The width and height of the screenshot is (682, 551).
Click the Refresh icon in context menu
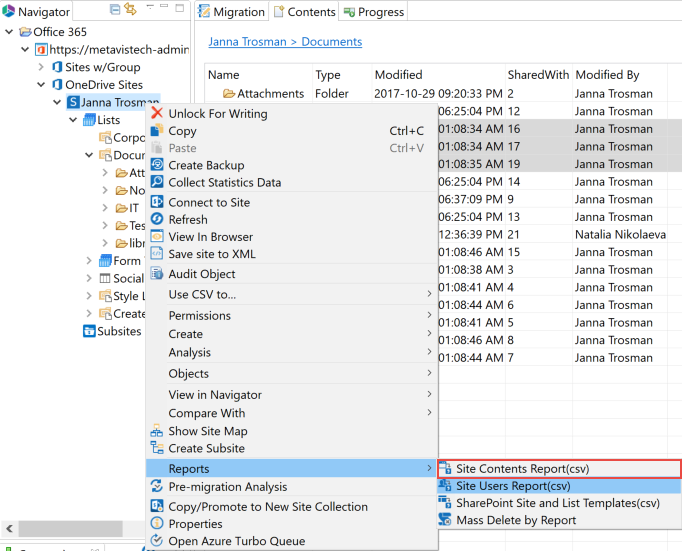pyautogui.click(x=156, y=219)
